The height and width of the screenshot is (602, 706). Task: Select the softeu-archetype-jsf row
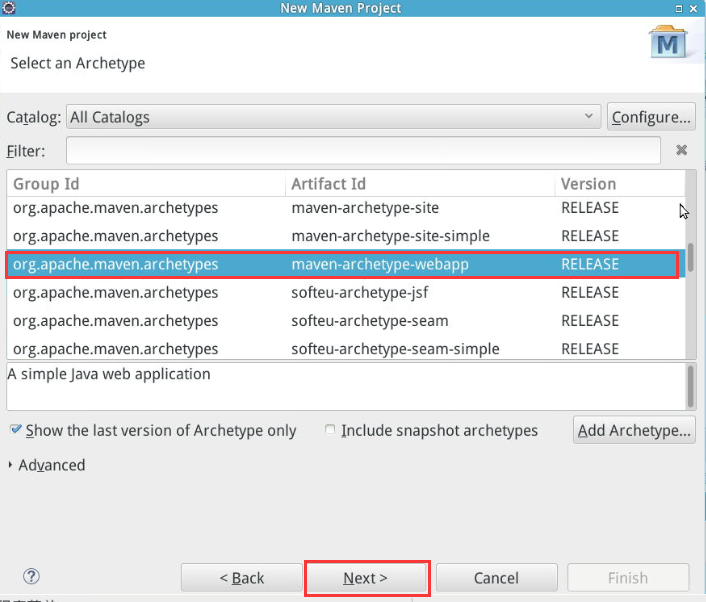point(346,293)
